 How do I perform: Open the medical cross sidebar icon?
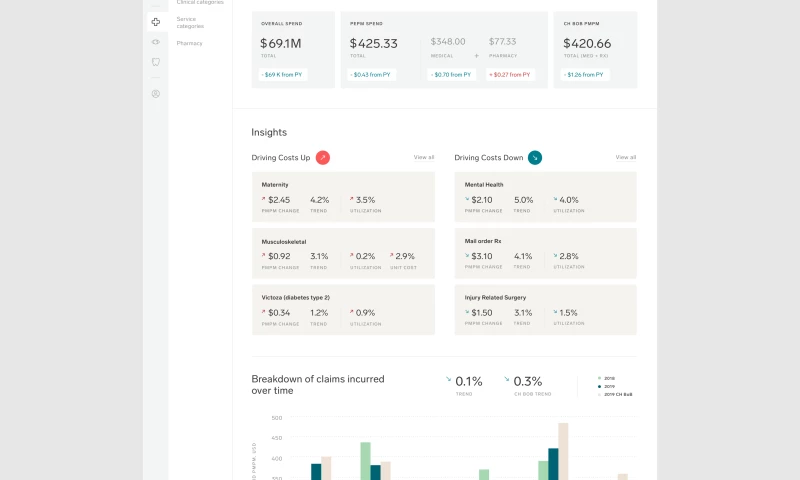coord(156,22)
